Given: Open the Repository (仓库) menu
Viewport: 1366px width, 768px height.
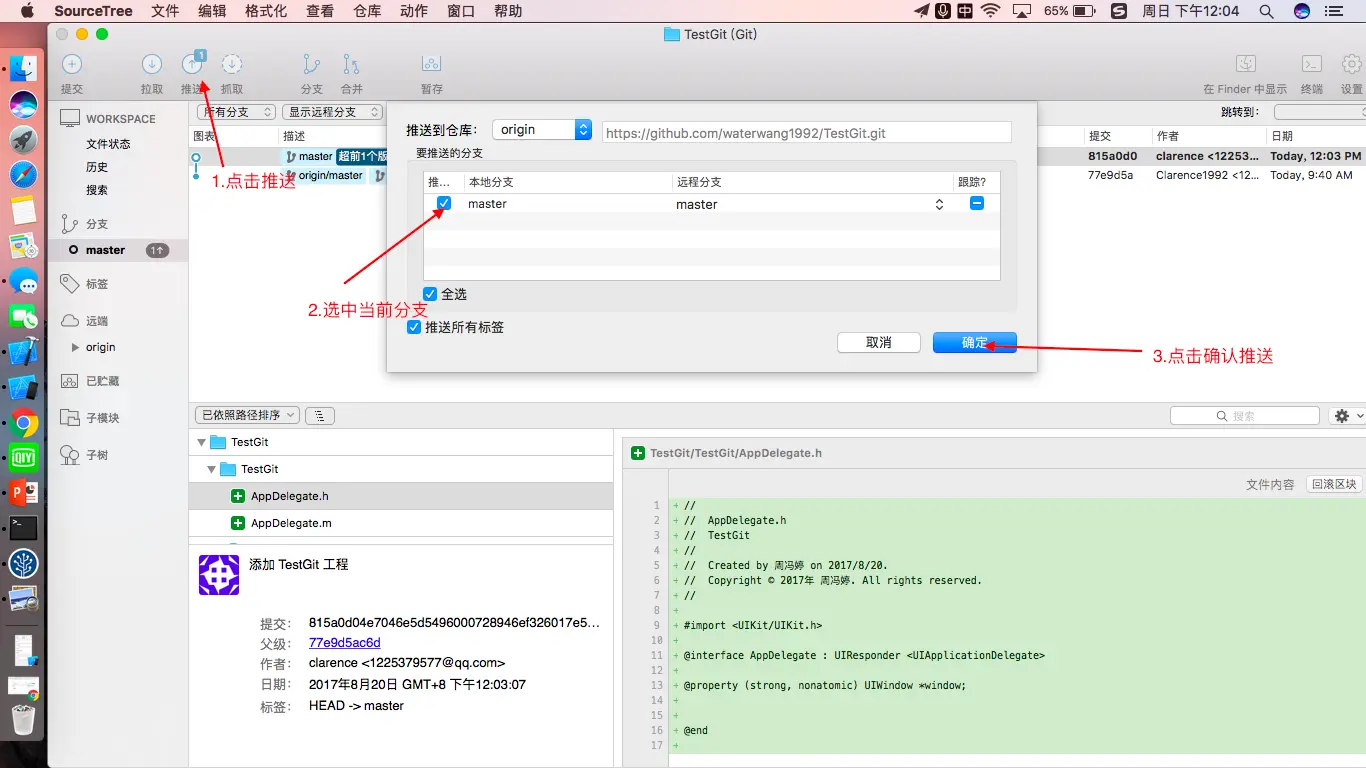Looking at the screenshot, I should [367, 11].
